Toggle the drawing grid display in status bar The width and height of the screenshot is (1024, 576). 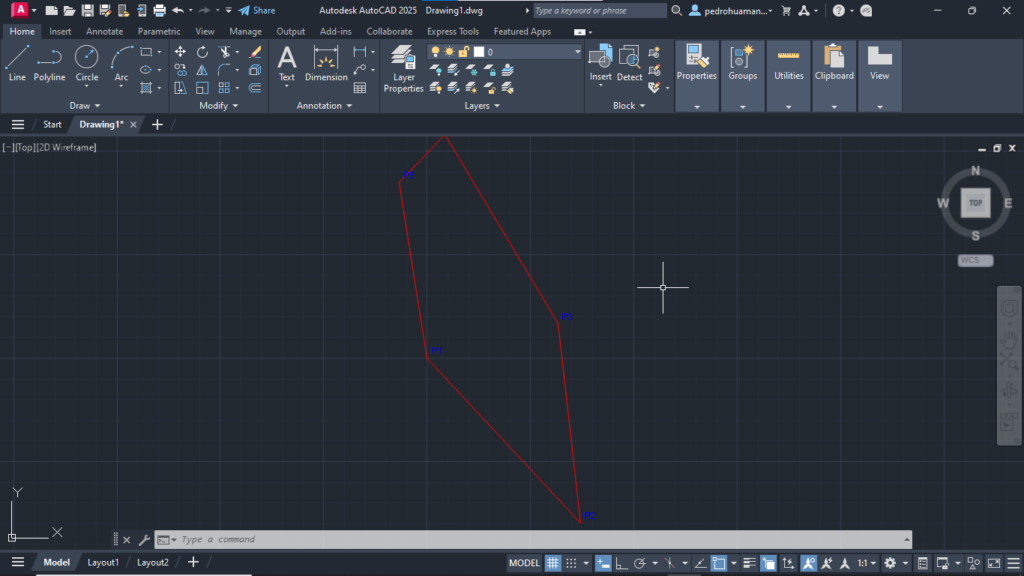click(x=553, y=563)
